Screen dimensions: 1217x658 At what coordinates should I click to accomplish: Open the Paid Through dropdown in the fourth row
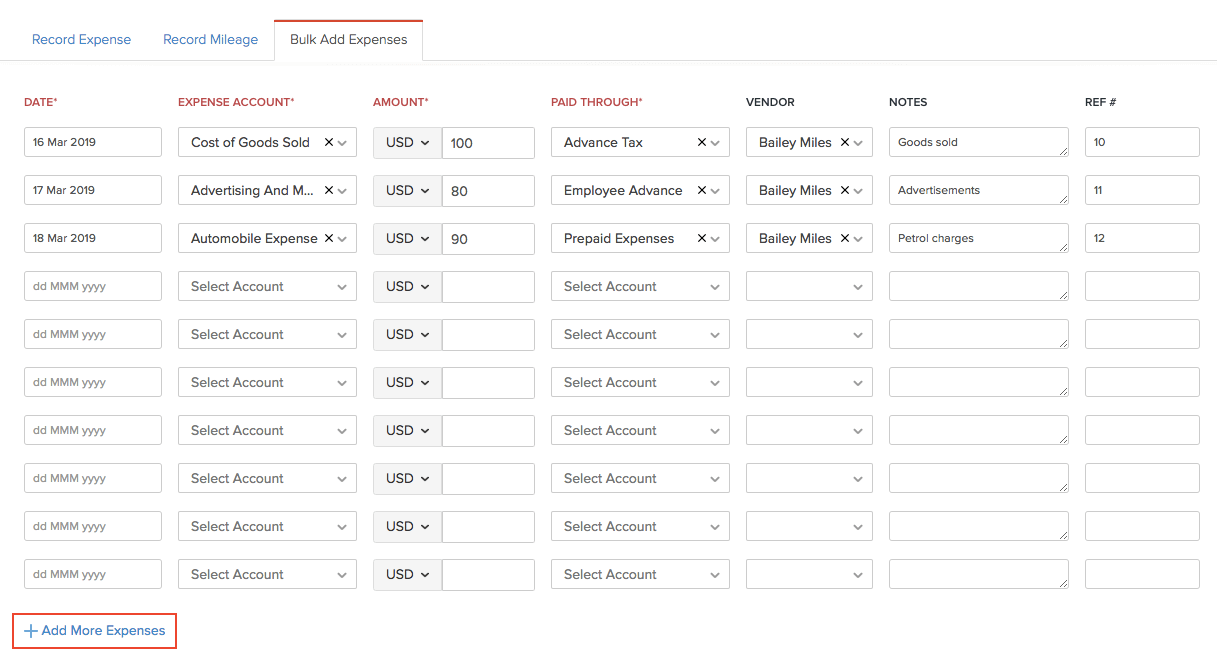point(640,286)
